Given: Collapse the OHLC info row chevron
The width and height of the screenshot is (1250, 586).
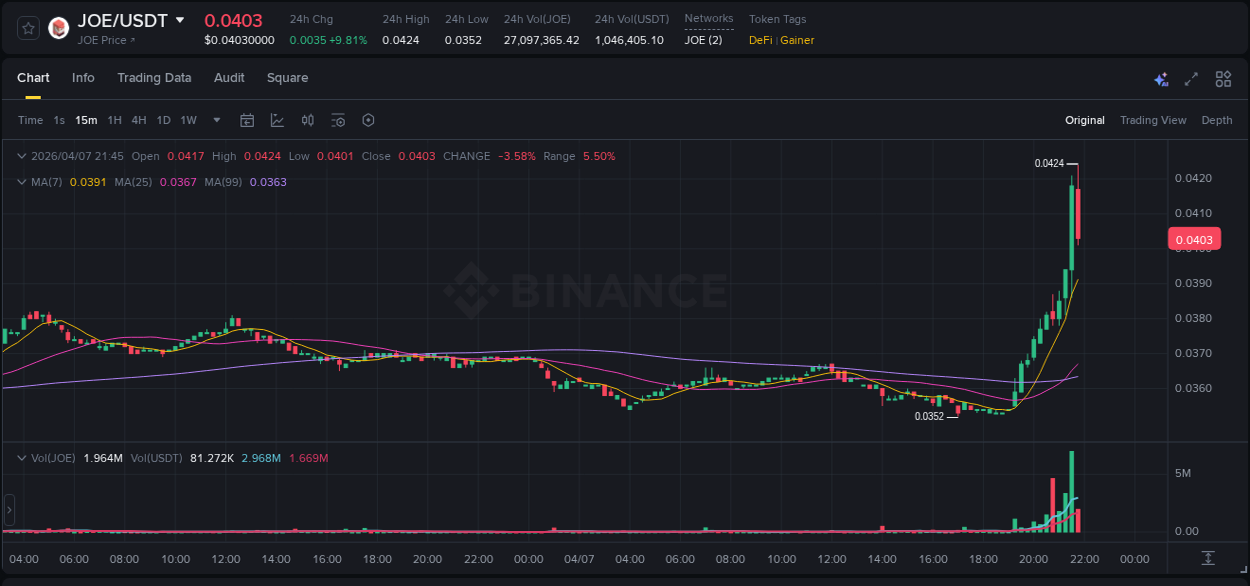Looking at the screenshot, I should [21, 156].
